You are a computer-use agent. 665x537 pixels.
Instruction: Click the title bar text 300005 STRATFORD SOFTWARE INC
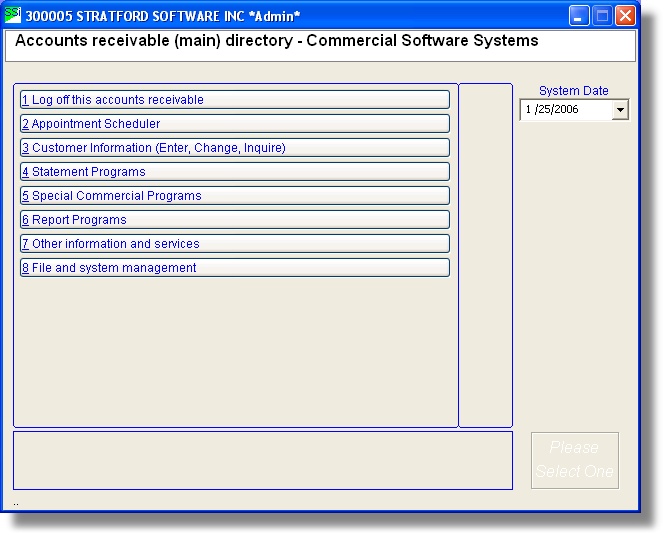point(135,16)
